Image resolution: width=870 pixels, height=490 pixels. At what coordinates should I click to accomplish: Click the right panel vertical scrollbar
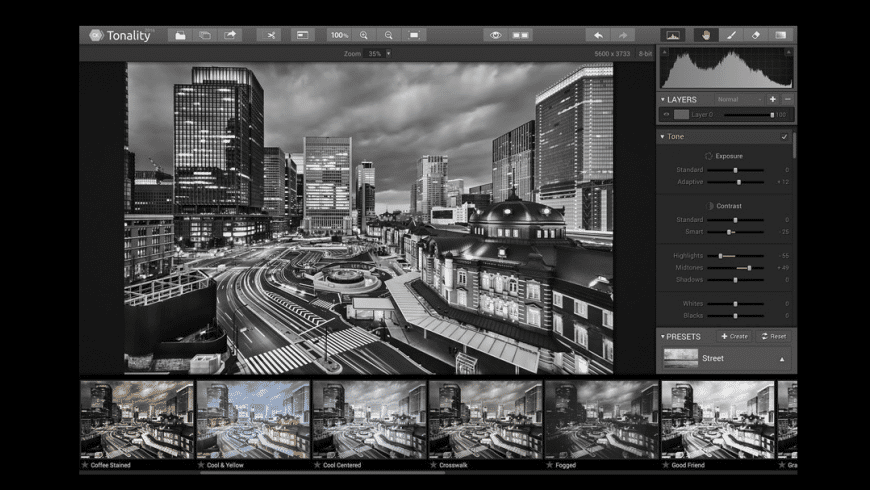795,145
